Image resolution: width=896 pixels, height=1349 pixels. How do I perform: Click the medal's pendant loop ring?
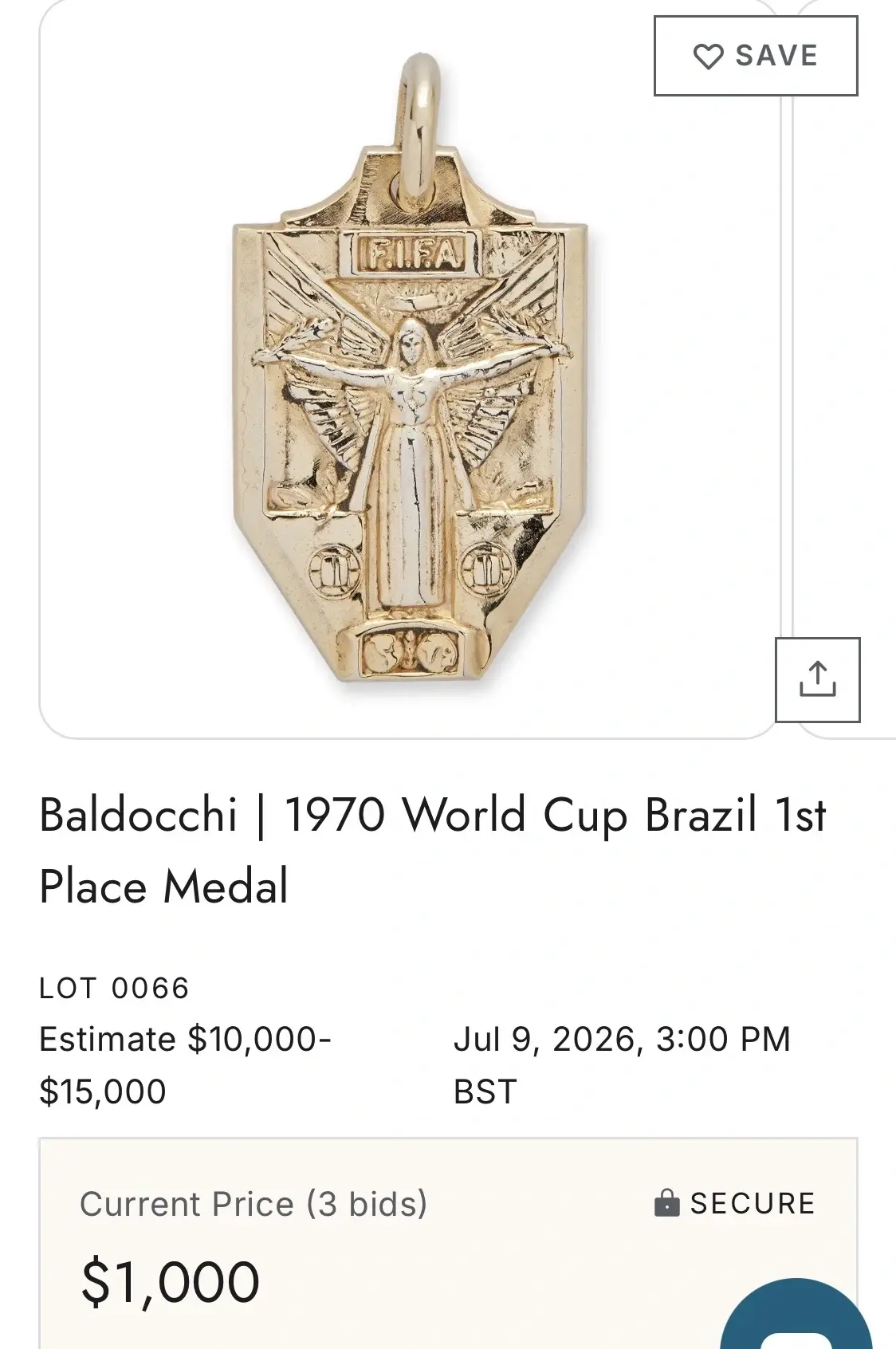coord(419,126)
